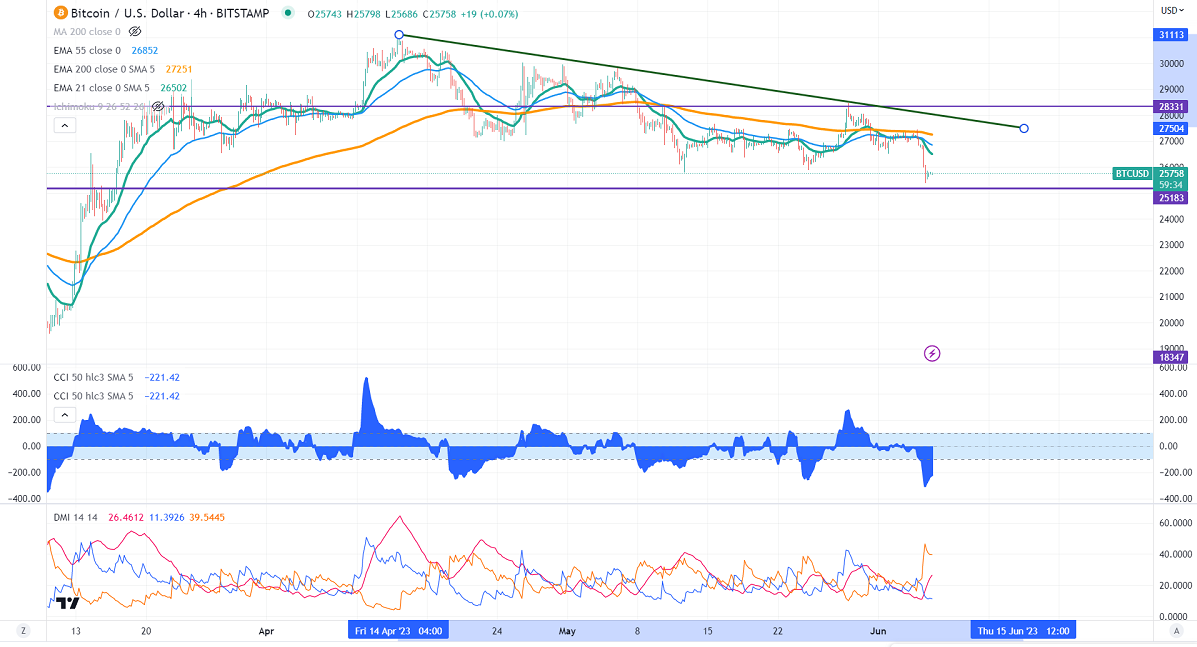Click the 28331 purple horizontal line label

1171,108
